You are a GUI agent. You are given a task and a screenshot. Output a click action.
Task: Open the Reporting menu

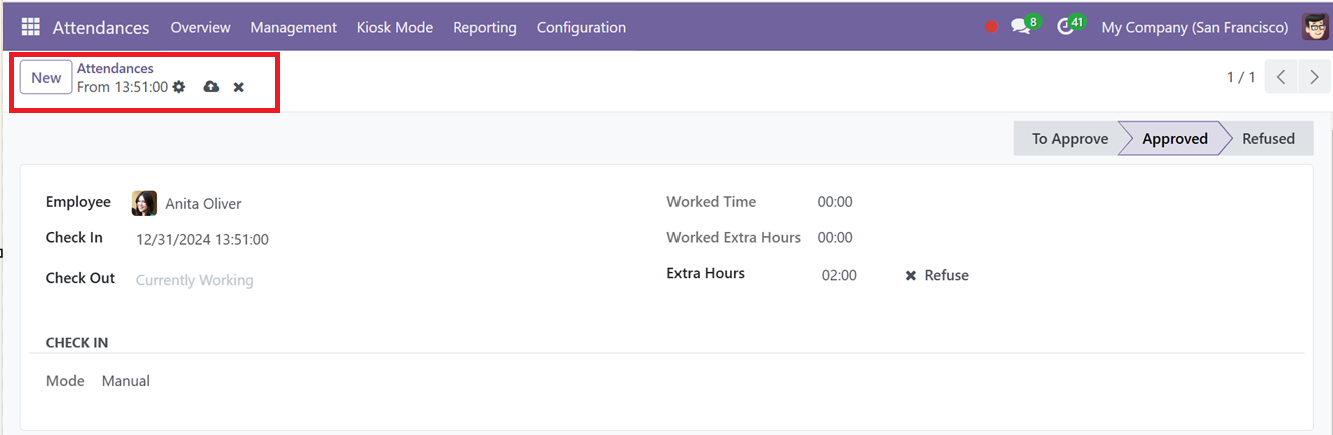[x=485, y=27]
